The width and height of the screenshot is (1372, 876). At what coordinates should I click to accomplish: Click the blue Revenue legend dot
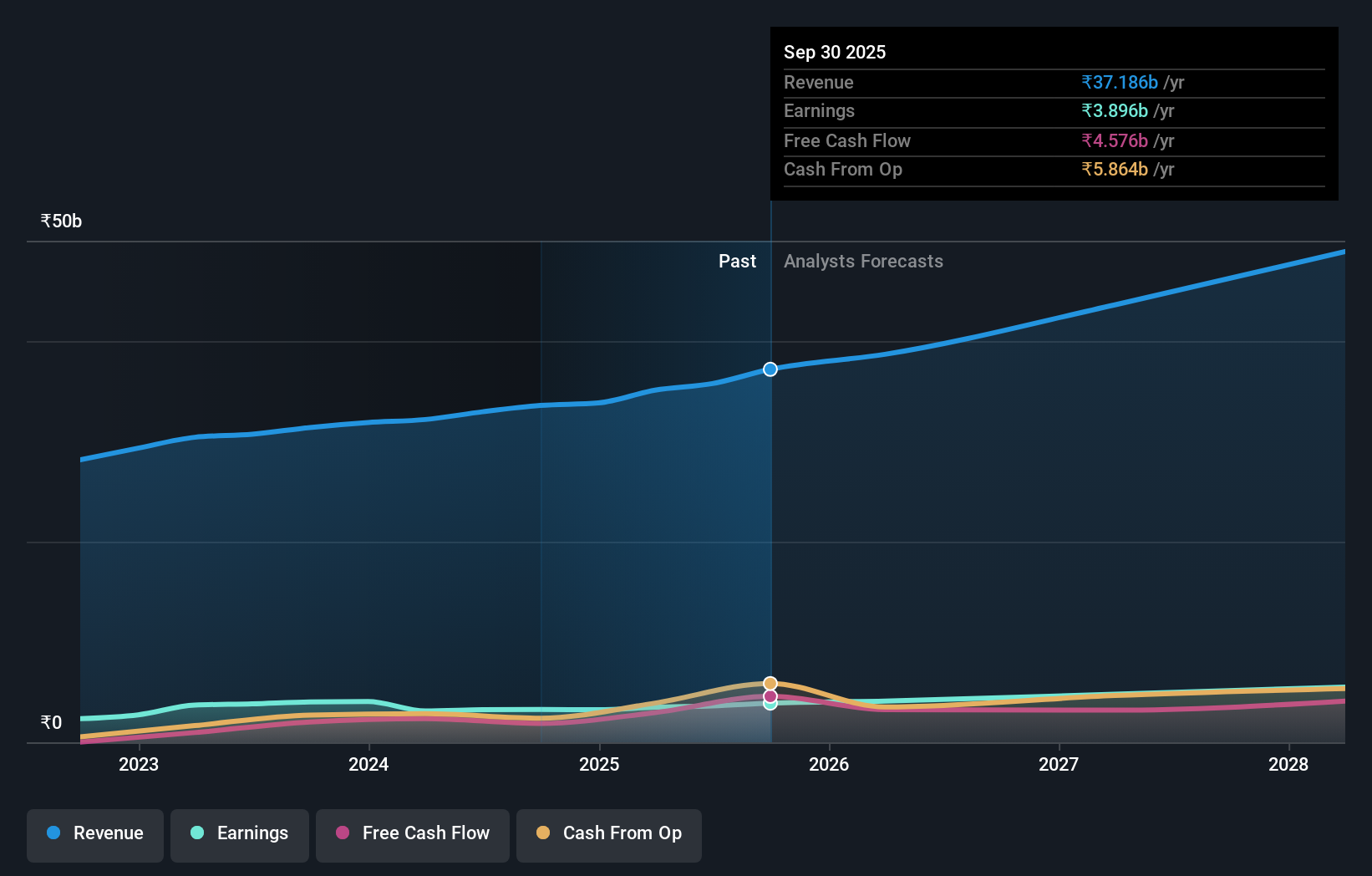tap(53, 833)
